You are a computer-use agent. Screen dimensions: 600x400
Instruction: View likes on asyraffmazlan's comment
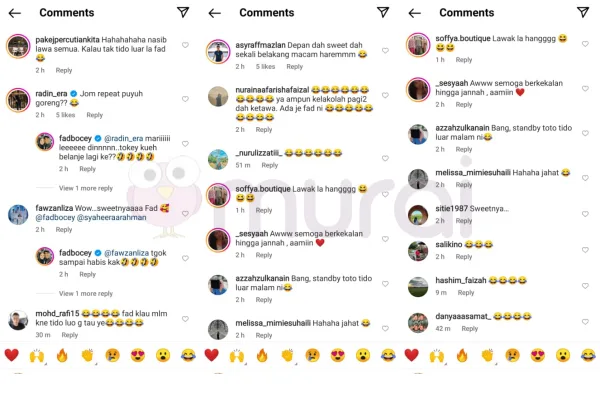point(266,67)
